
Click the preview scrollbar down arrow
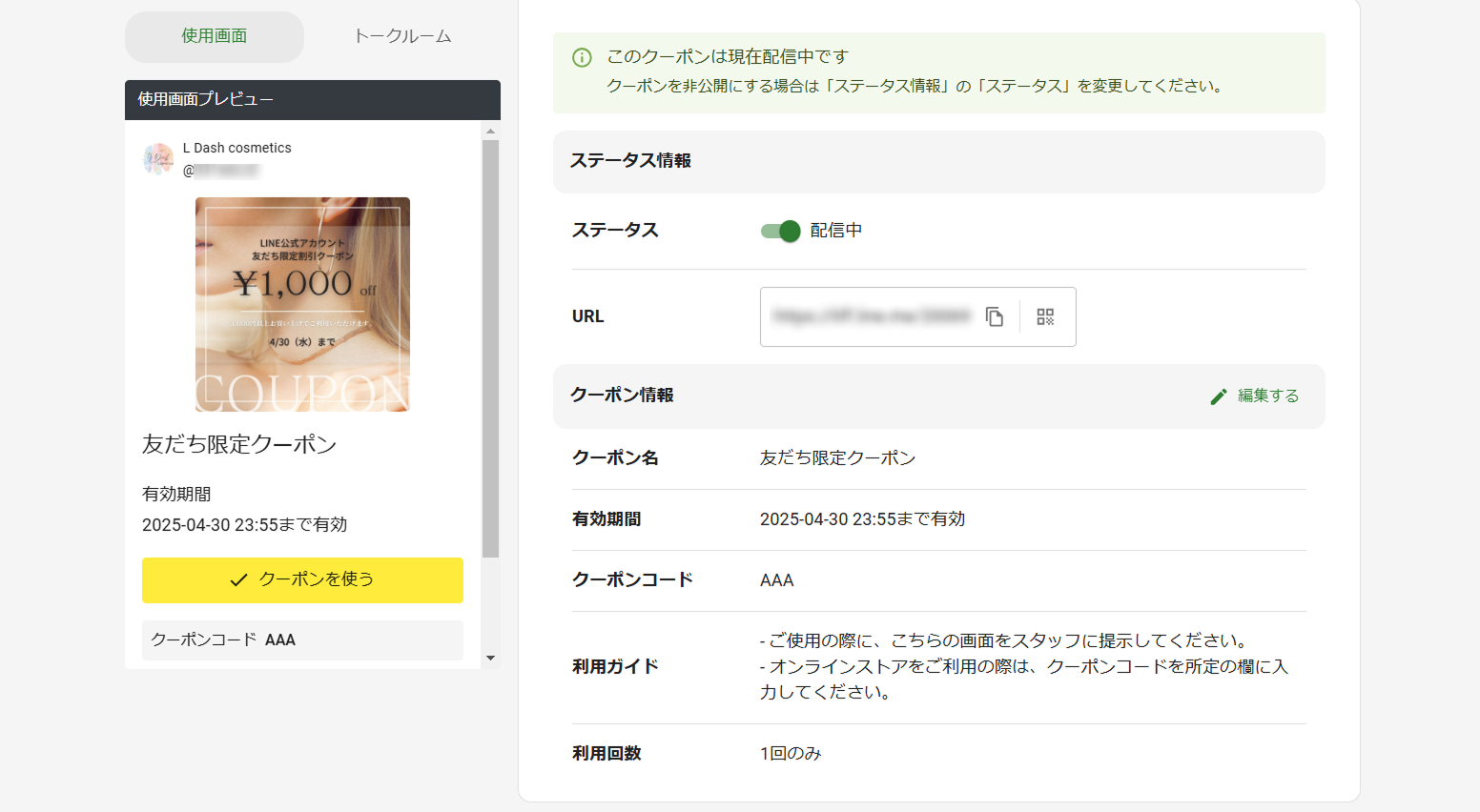490,658
